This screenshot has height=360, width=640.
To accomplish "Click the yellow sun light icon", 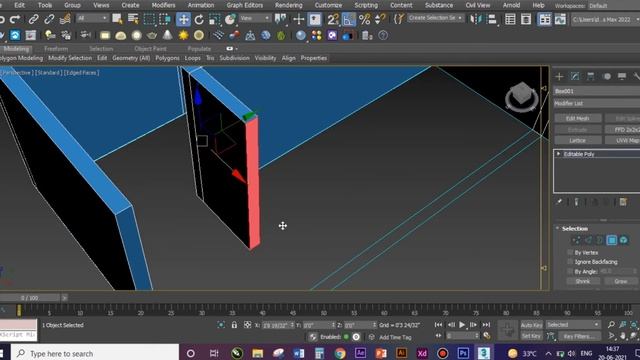I will (183, 36).
